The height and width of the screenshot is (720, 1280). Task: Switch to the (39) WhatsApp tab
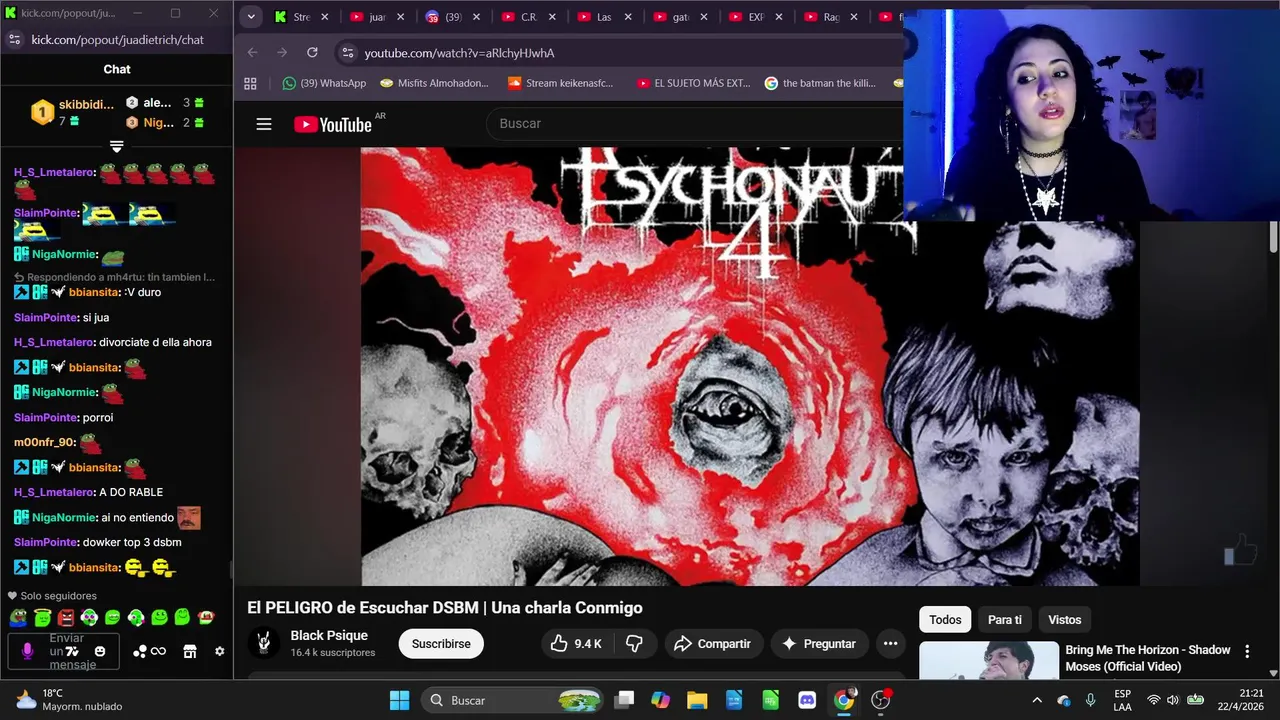click(454, 17)
